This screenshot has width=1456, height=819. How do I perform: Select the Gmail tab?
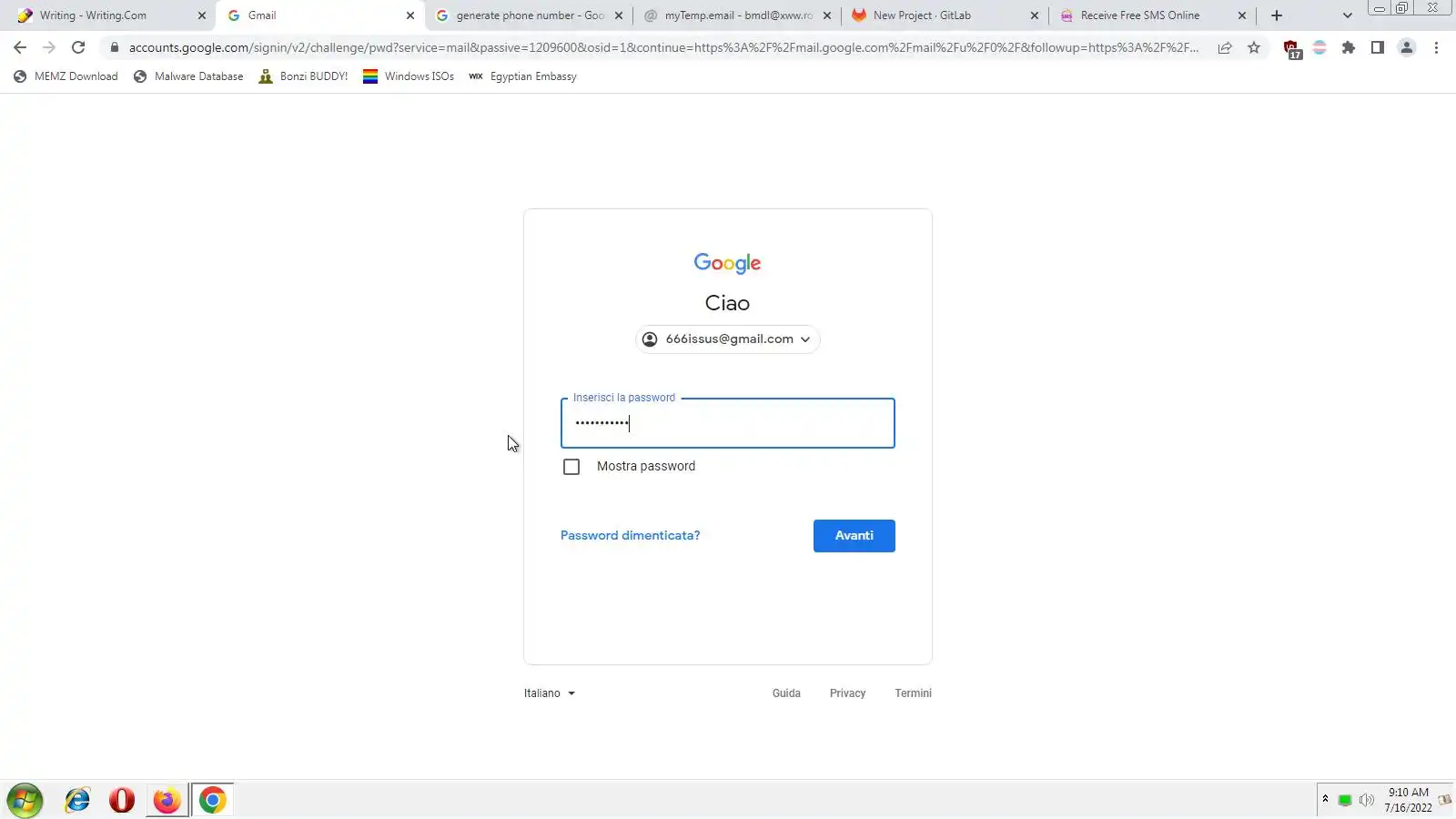[319, 15]
